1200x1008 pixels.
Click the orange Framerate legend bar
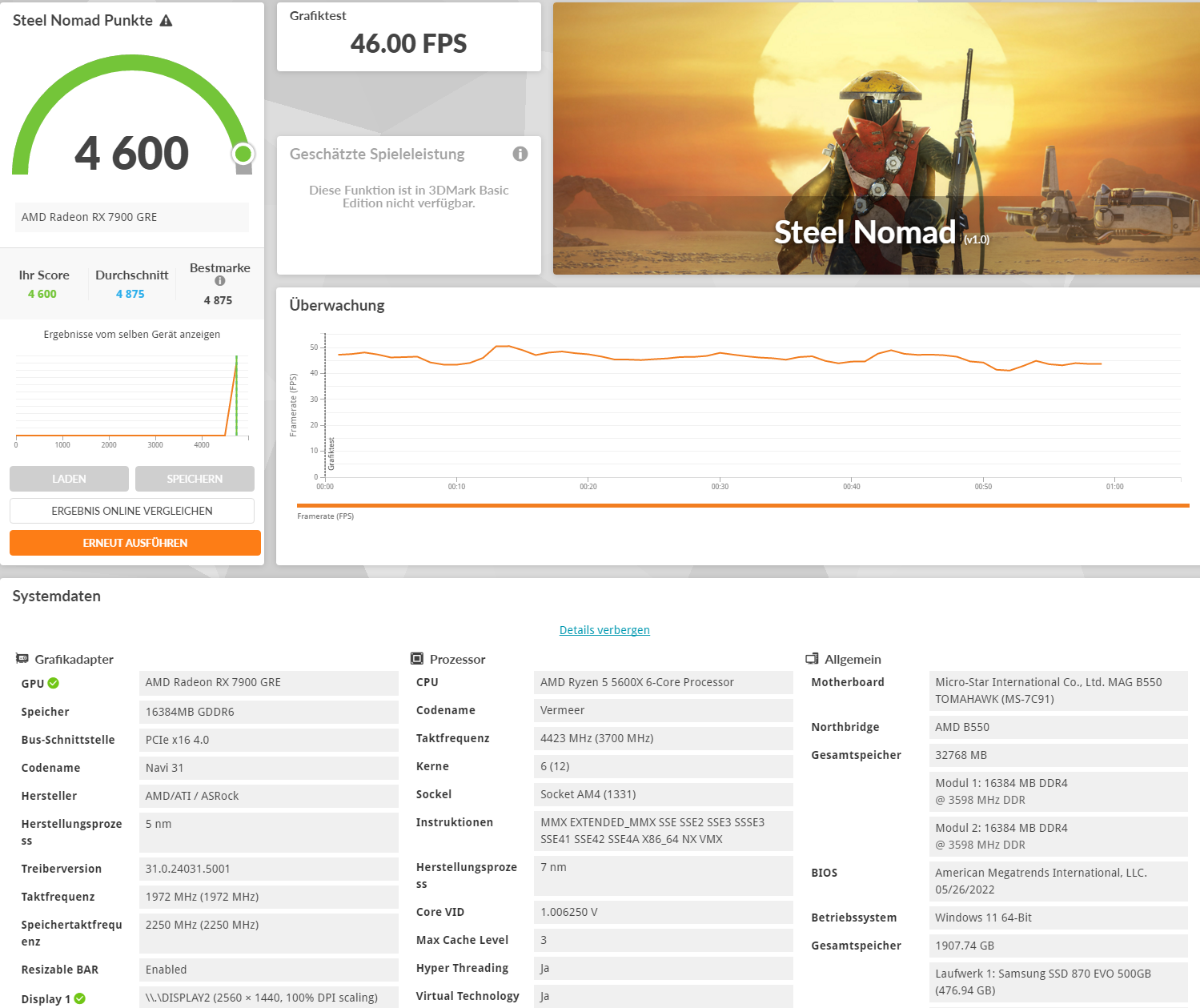pyautogui.click(x=743, y=505)
